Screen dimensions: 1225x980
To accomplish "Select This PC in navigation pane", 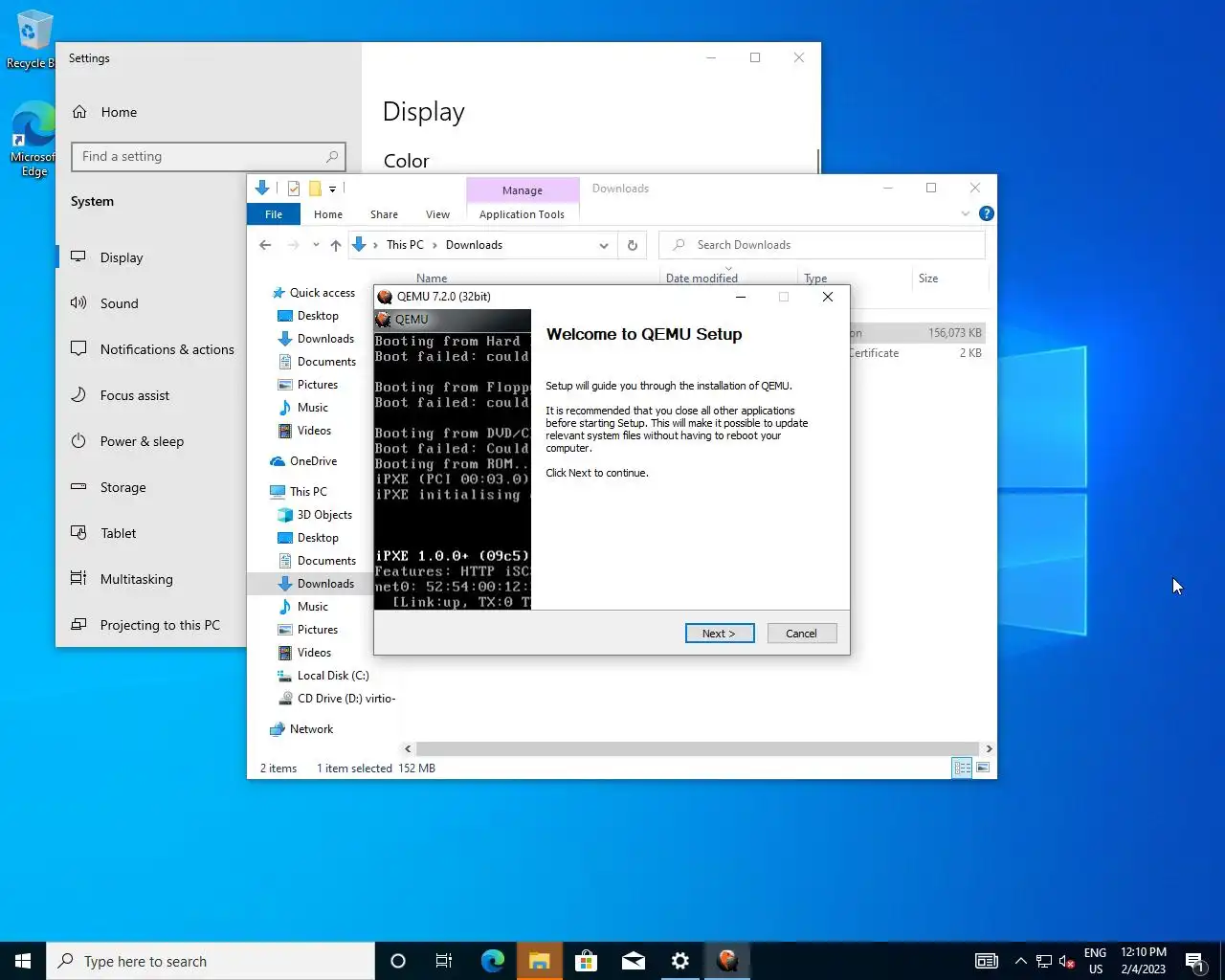I will [308, 492].
